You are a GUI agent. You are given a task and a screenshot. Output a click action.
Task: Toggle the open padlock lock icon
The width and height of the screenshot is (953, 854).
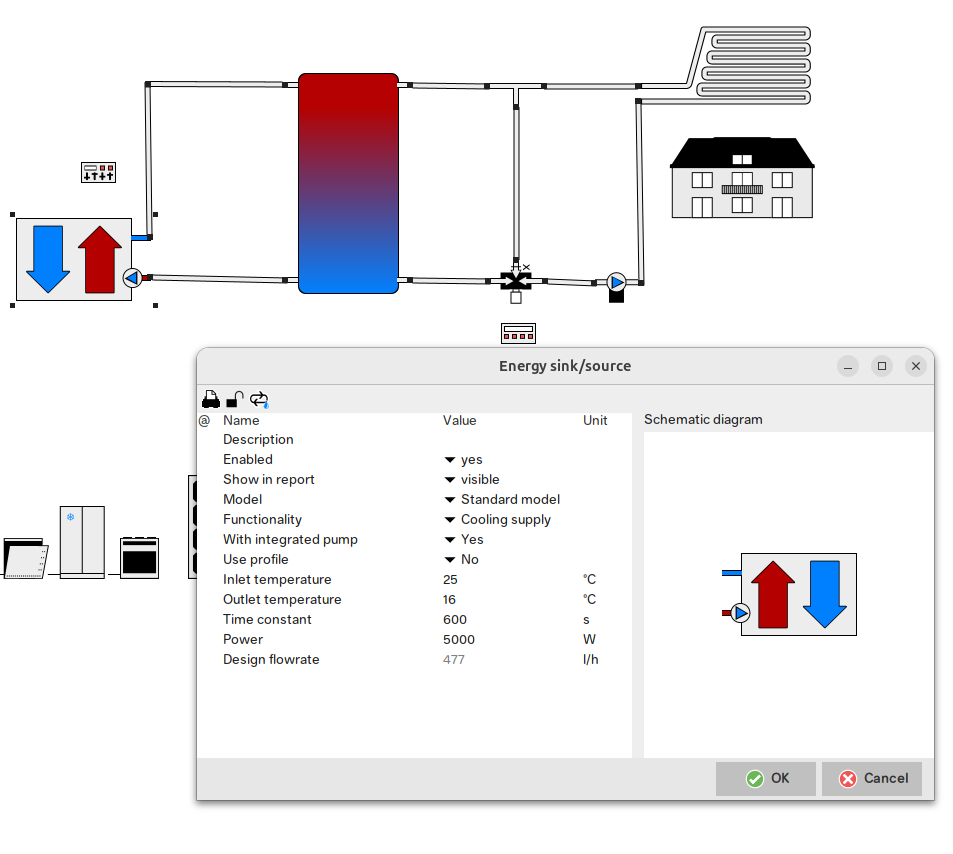[235, 399]
